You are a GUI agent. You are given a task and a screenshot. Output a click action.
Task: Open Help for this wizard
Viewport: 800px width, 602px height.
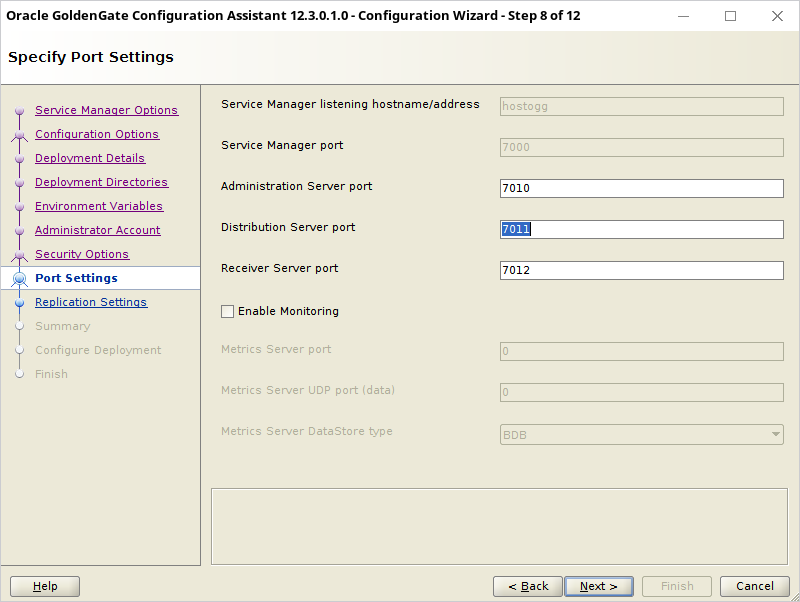tap(45, 586)
